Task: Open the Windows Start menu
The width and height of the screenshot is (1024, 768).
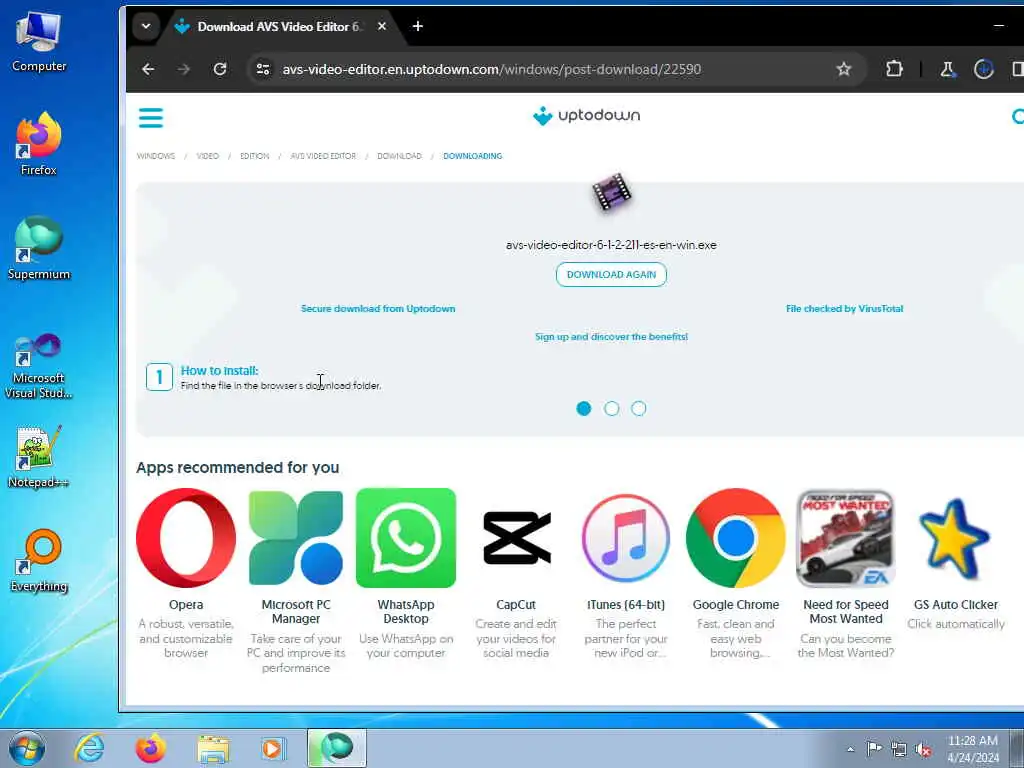Action: 27,748
